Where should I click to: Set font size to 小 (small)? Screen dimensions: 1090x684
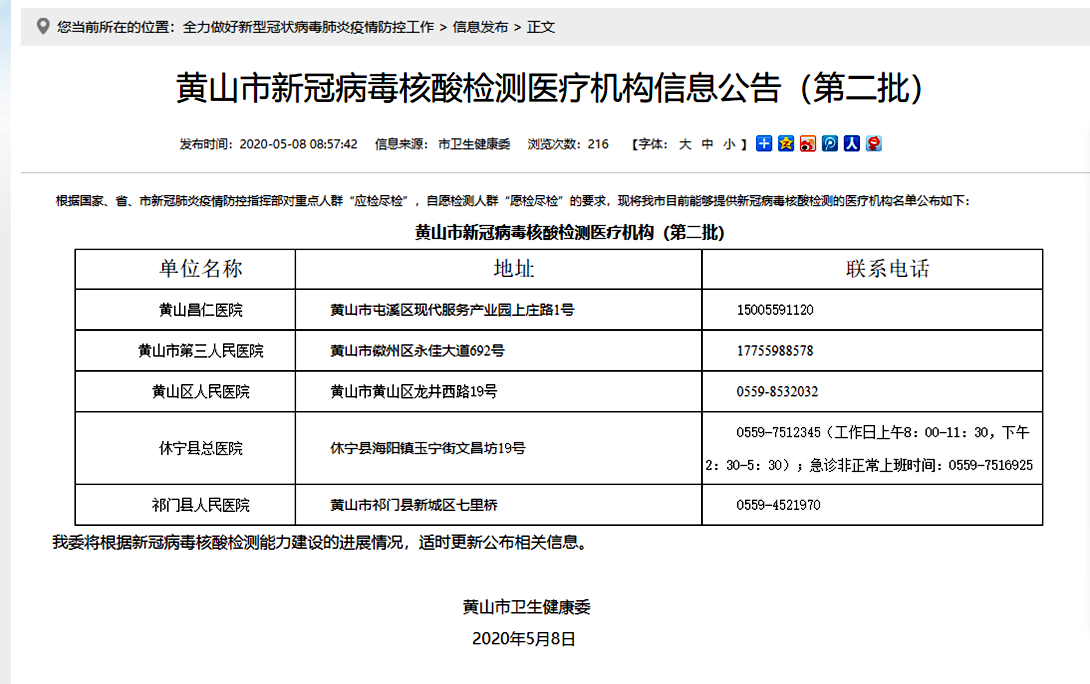point(729,144)
